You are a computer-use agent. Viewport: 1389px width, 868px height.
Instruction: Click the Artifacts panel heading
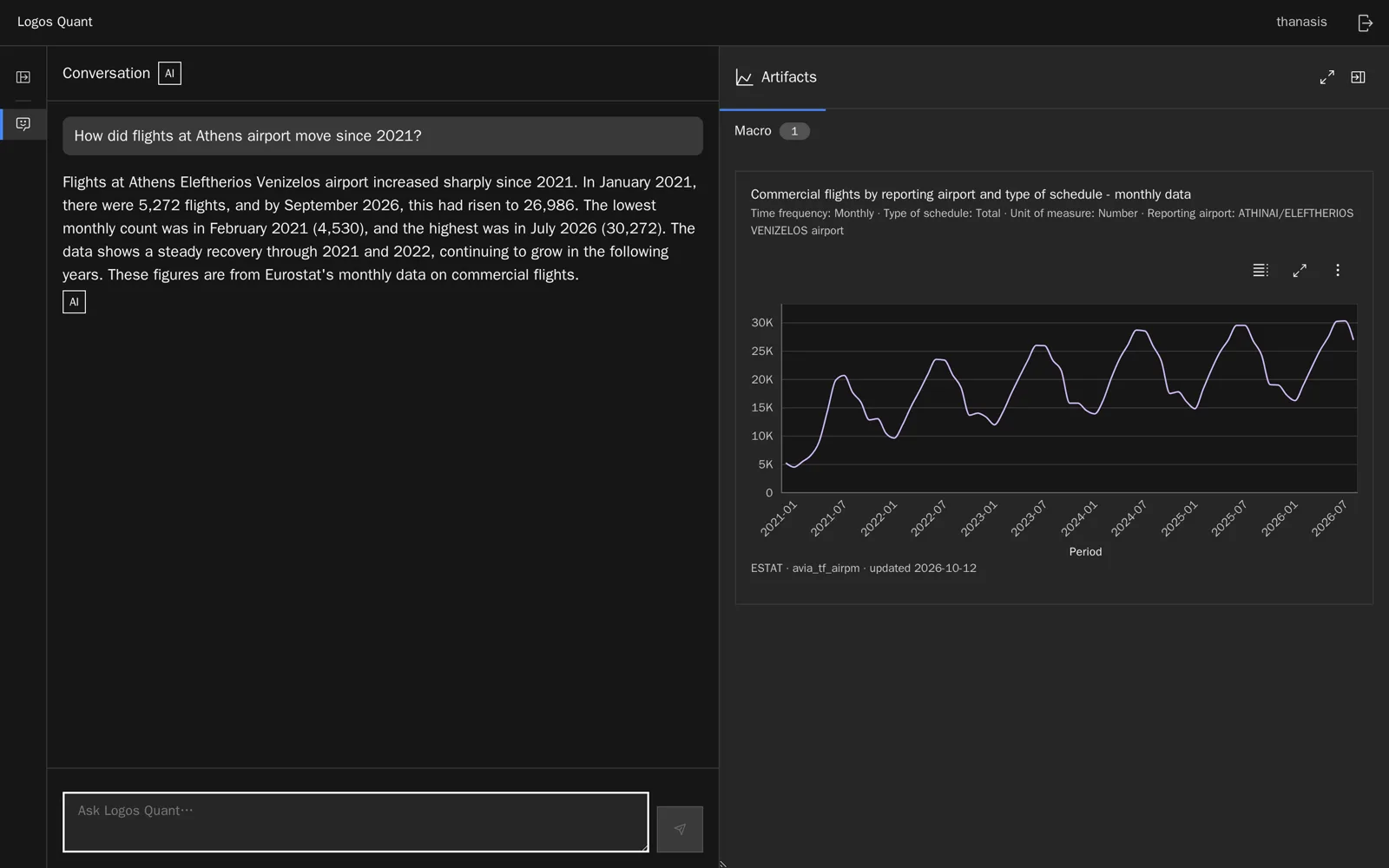(x=788, y=77)
